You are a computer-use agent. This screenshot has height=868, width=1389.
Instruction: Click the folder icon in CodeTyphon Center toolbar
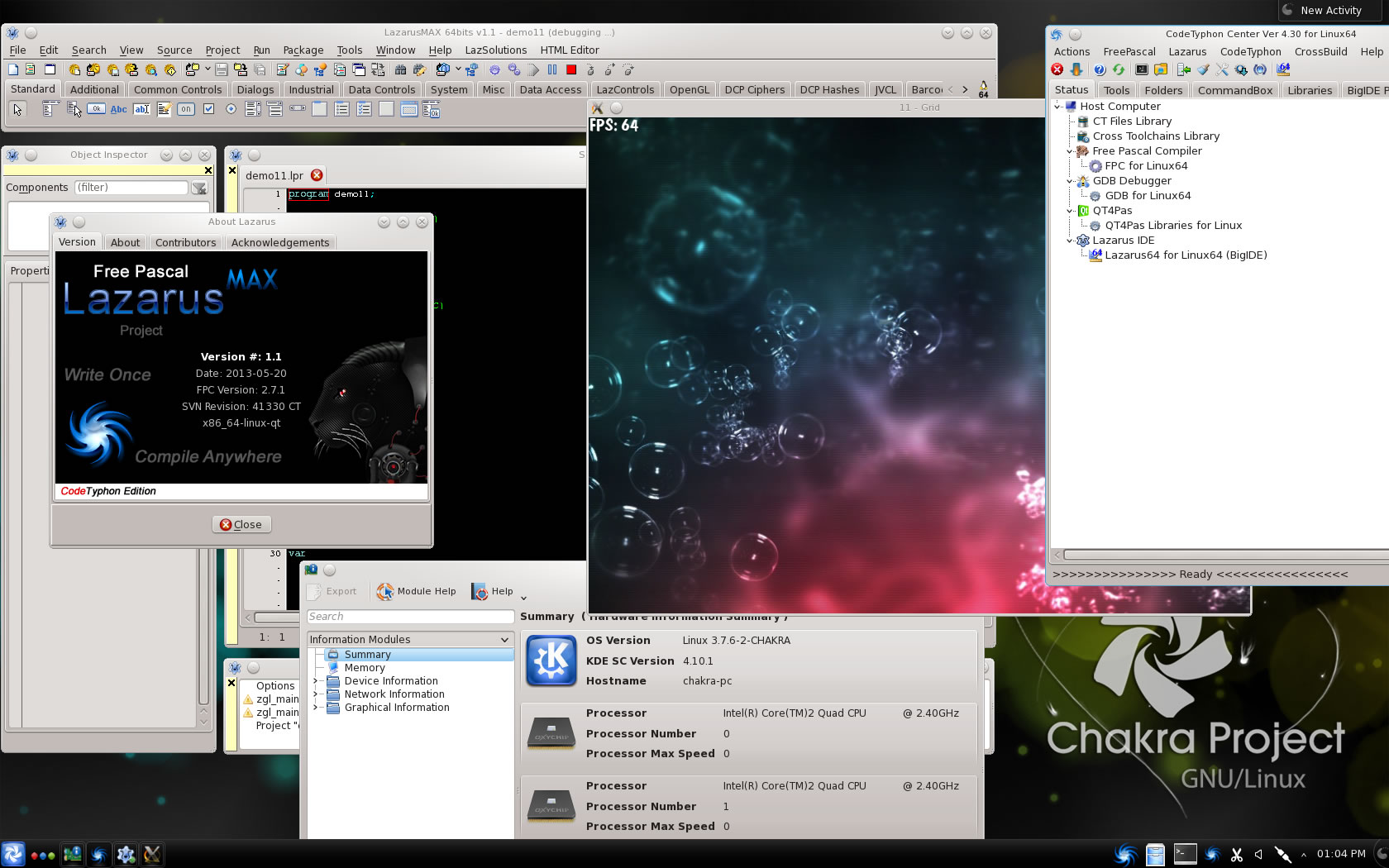1161,69
